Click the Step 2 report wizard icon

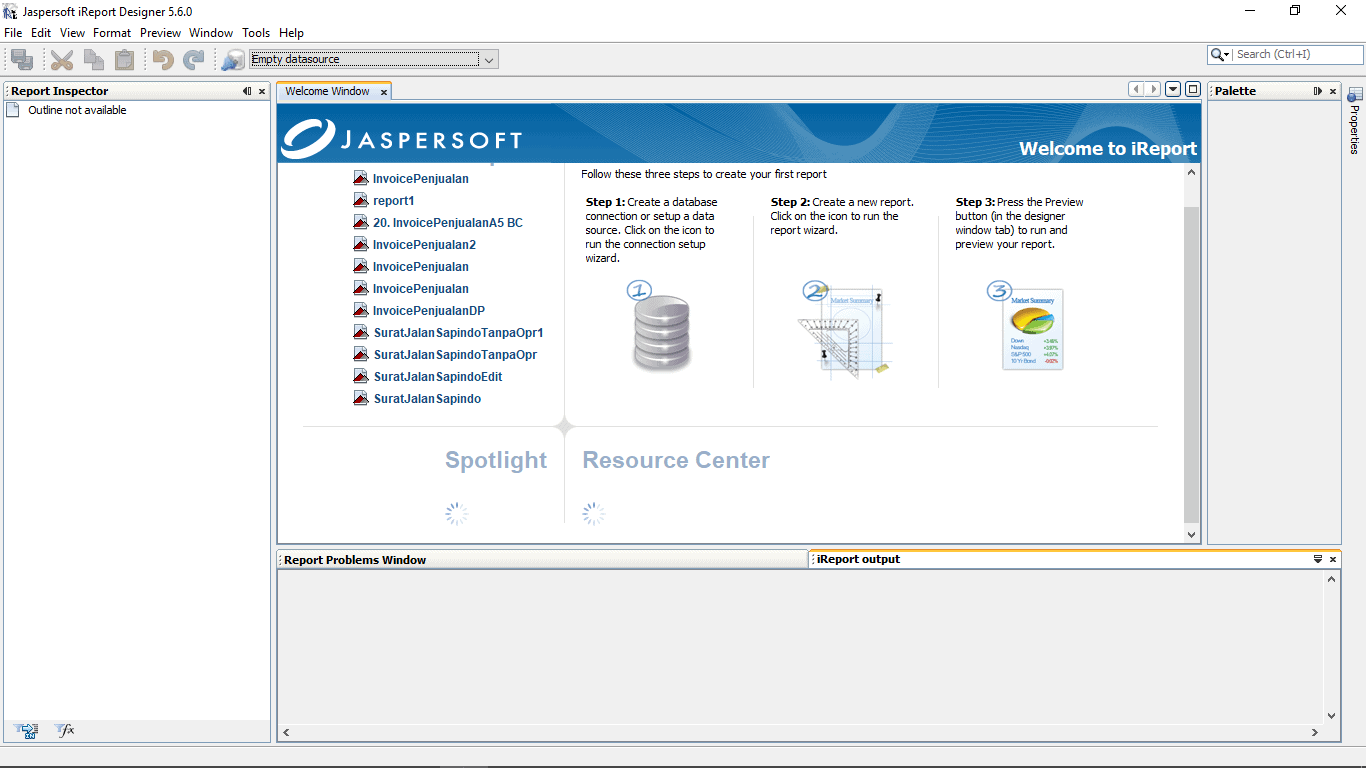click(x=843, y=329)
